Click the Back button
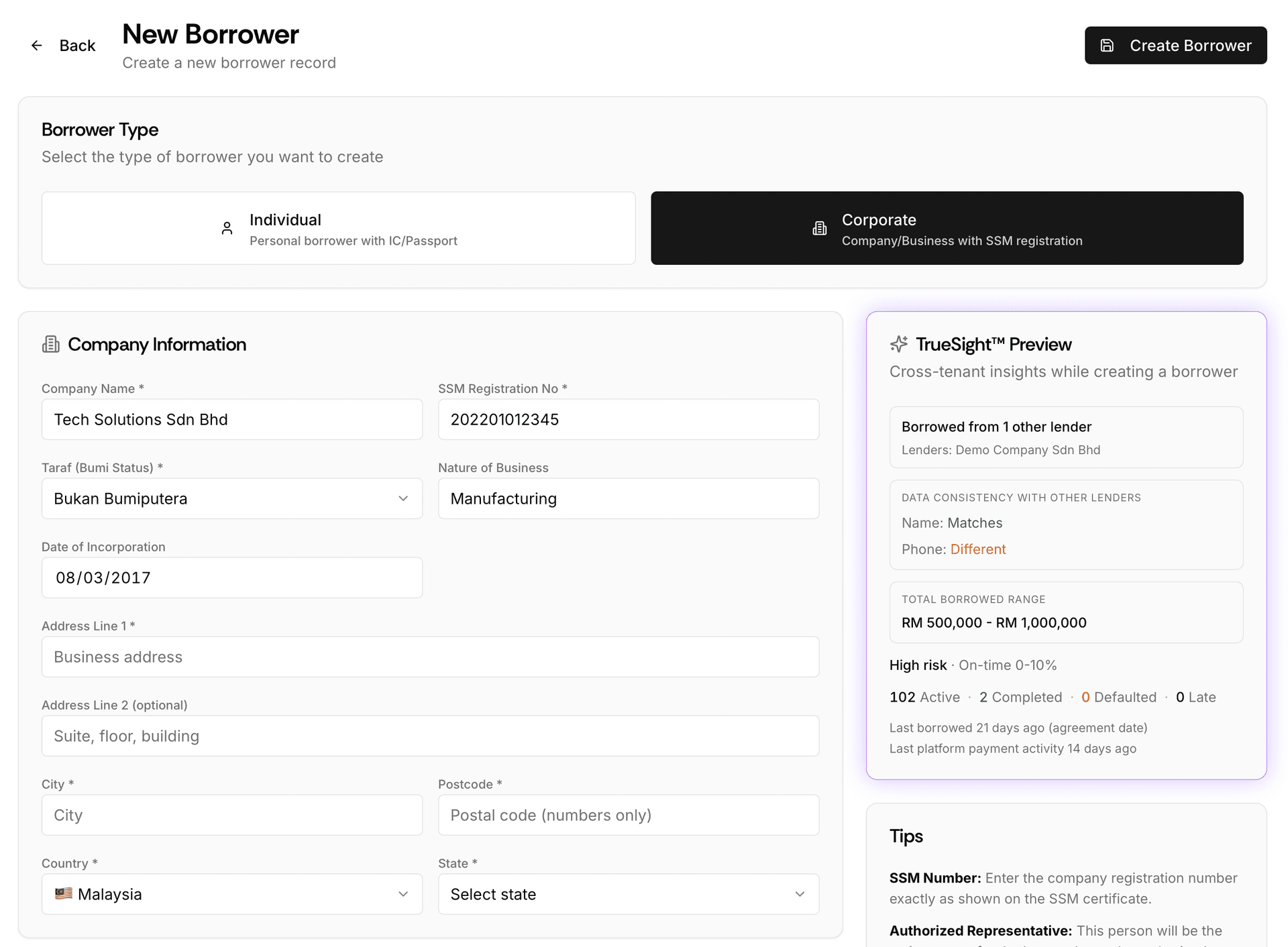 [x=64, y=45]
